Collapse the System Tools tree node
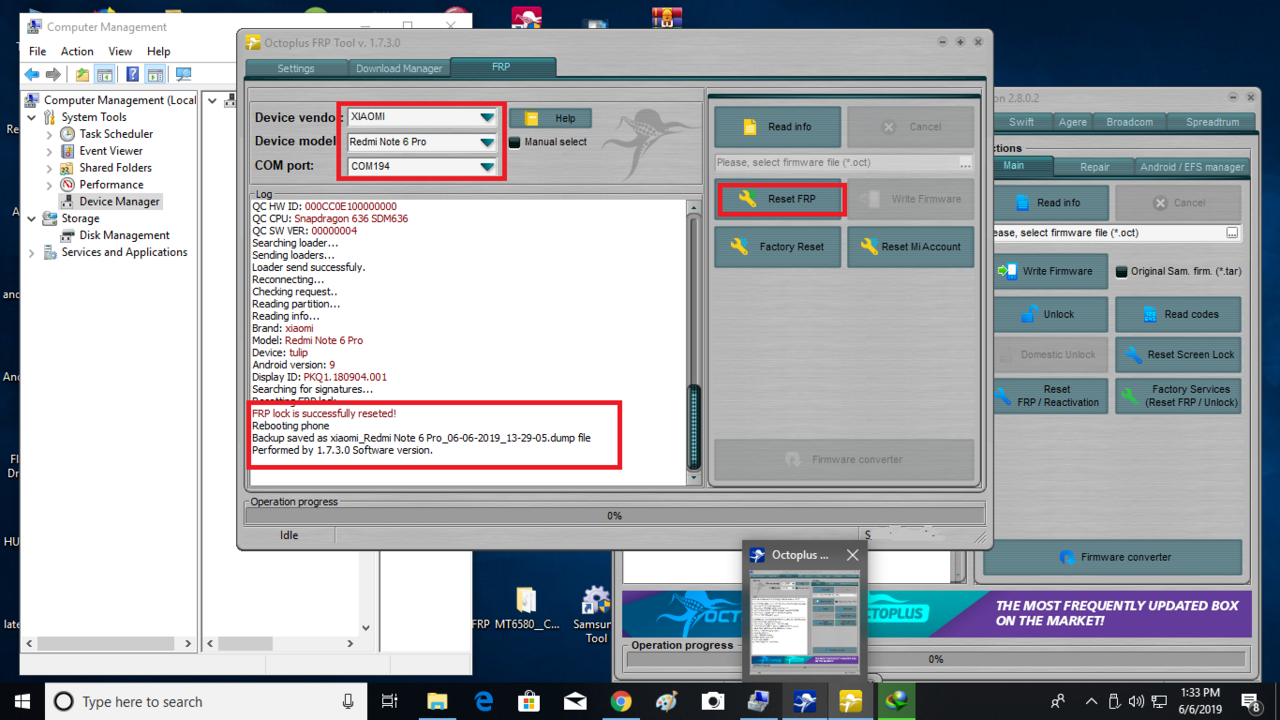Viewport: 1280px width, 720px height. [32, 117]
